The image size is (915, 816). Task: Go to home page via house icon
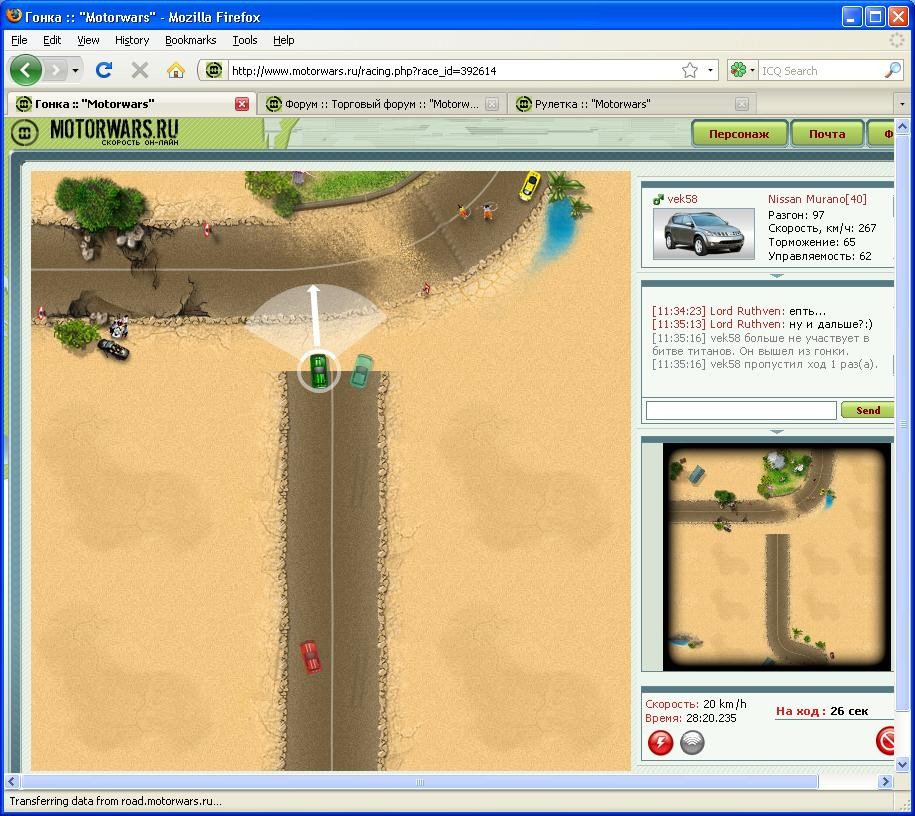point(176,71)
